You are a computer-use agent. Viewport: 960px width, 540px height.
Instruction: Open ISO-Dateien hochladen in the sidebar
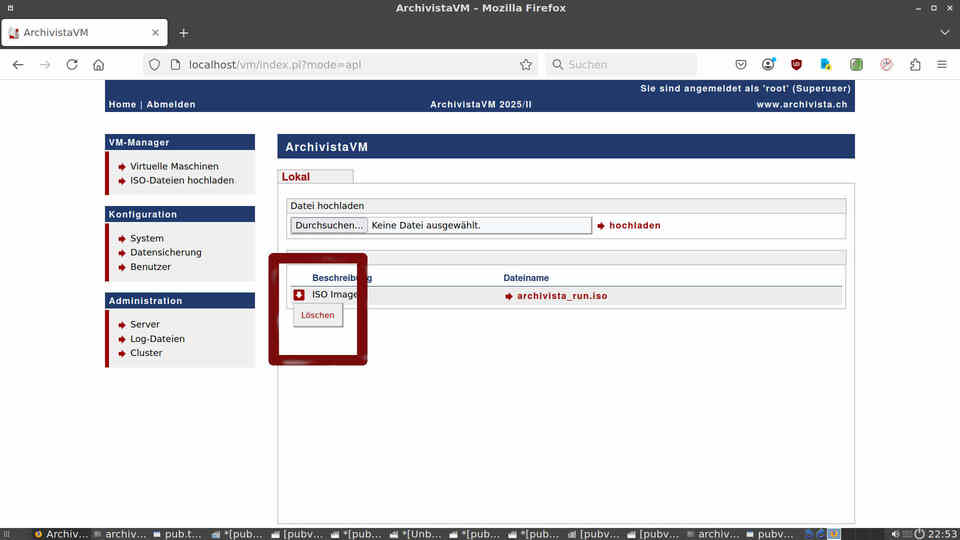(182, 180)
